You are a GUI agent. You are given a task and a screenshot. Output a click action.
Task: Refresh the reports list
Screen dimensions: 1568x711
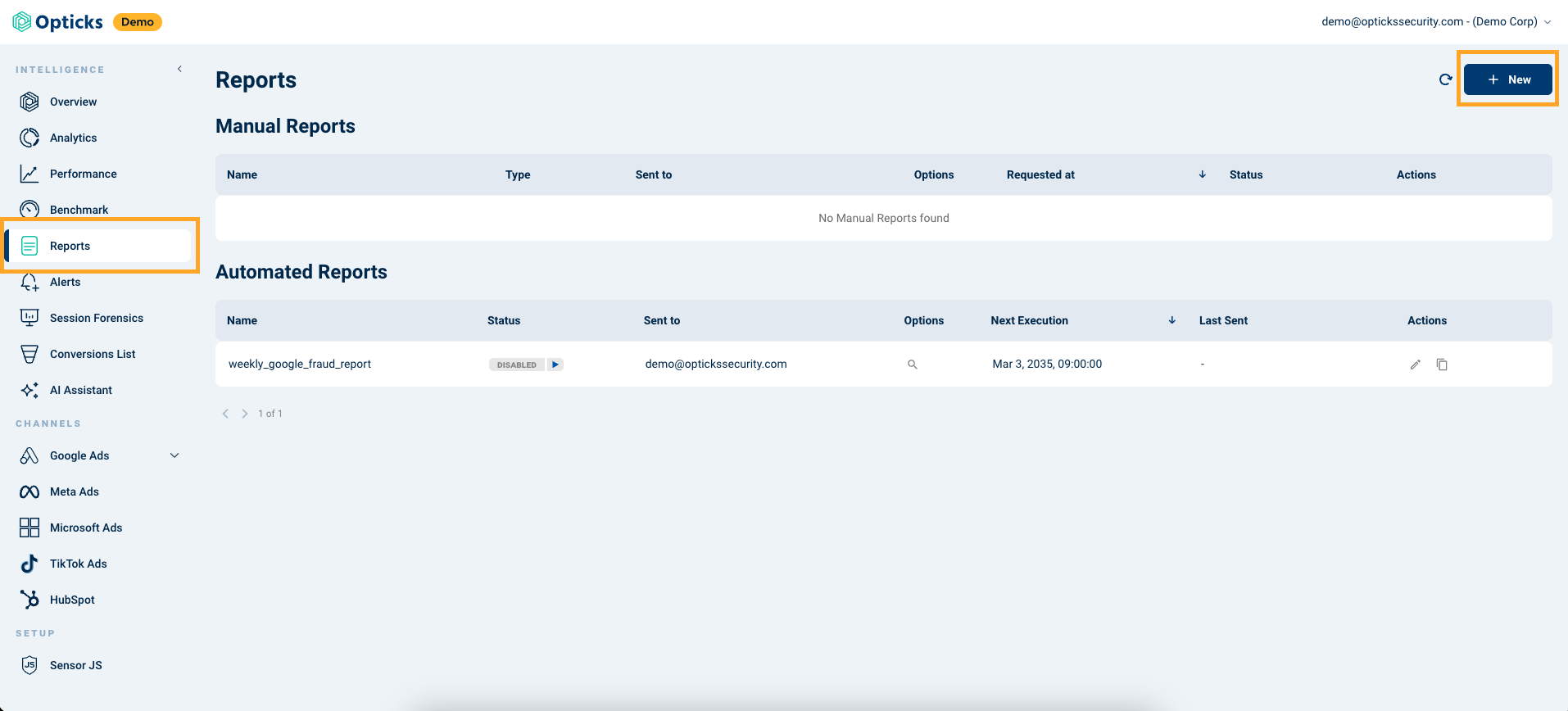tap(1445, 79)
